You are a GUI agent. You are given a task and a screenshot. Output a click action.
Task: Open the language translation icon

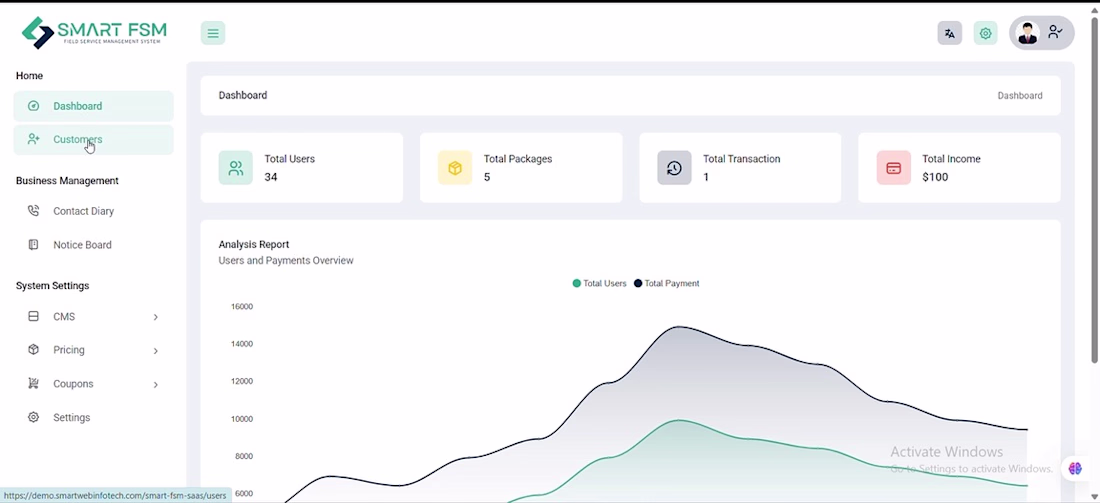pos(950,33)
